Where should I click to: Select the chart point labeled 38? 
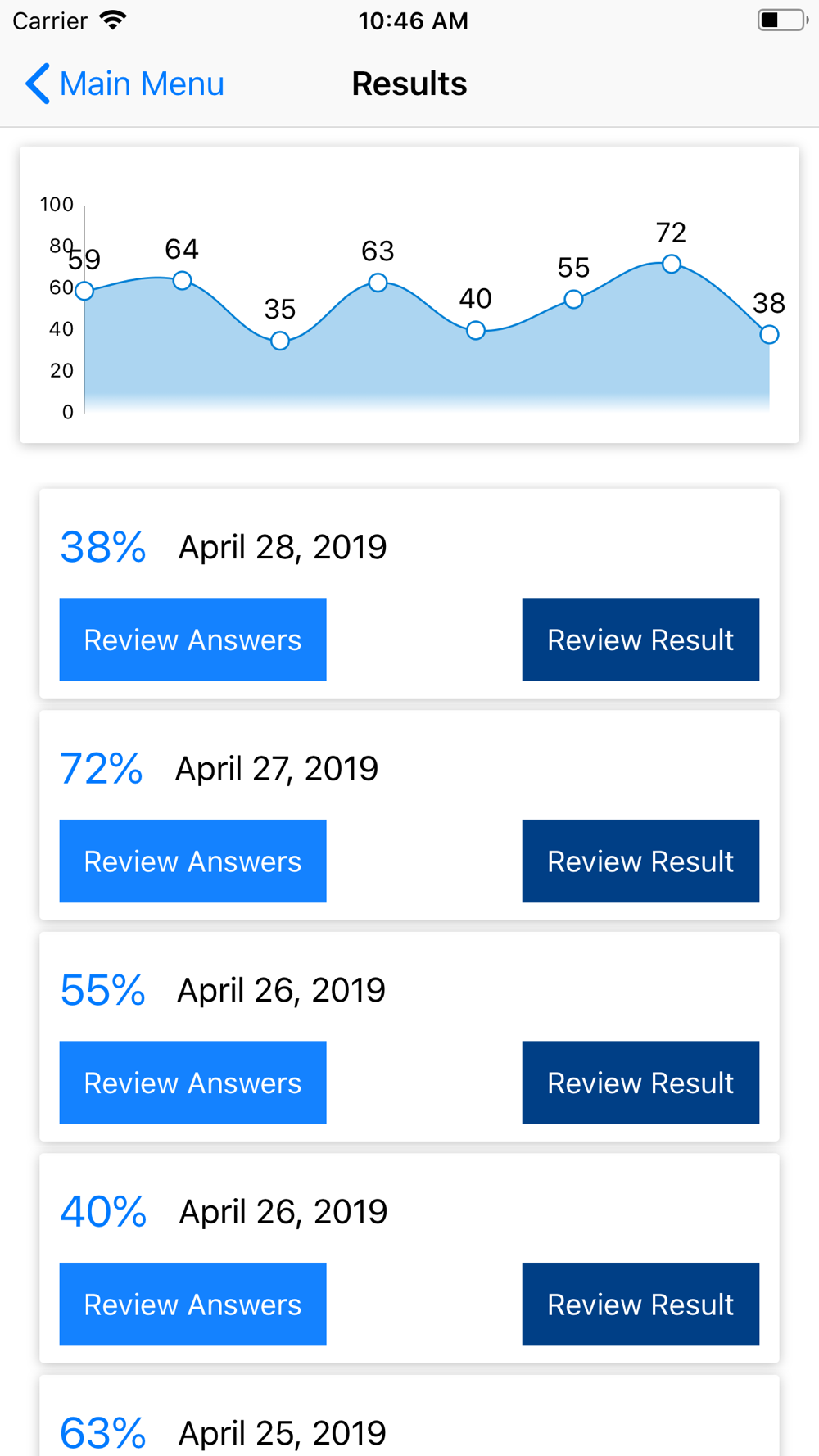pyautogui.click(x=769, y=334)
